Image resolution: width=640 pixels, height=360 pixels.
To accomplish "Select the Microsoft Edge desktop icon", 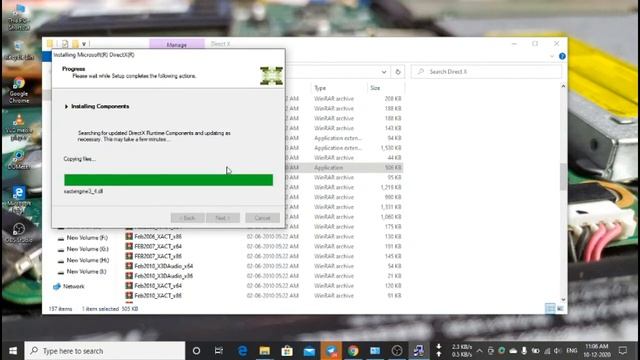I will (19, 200).
